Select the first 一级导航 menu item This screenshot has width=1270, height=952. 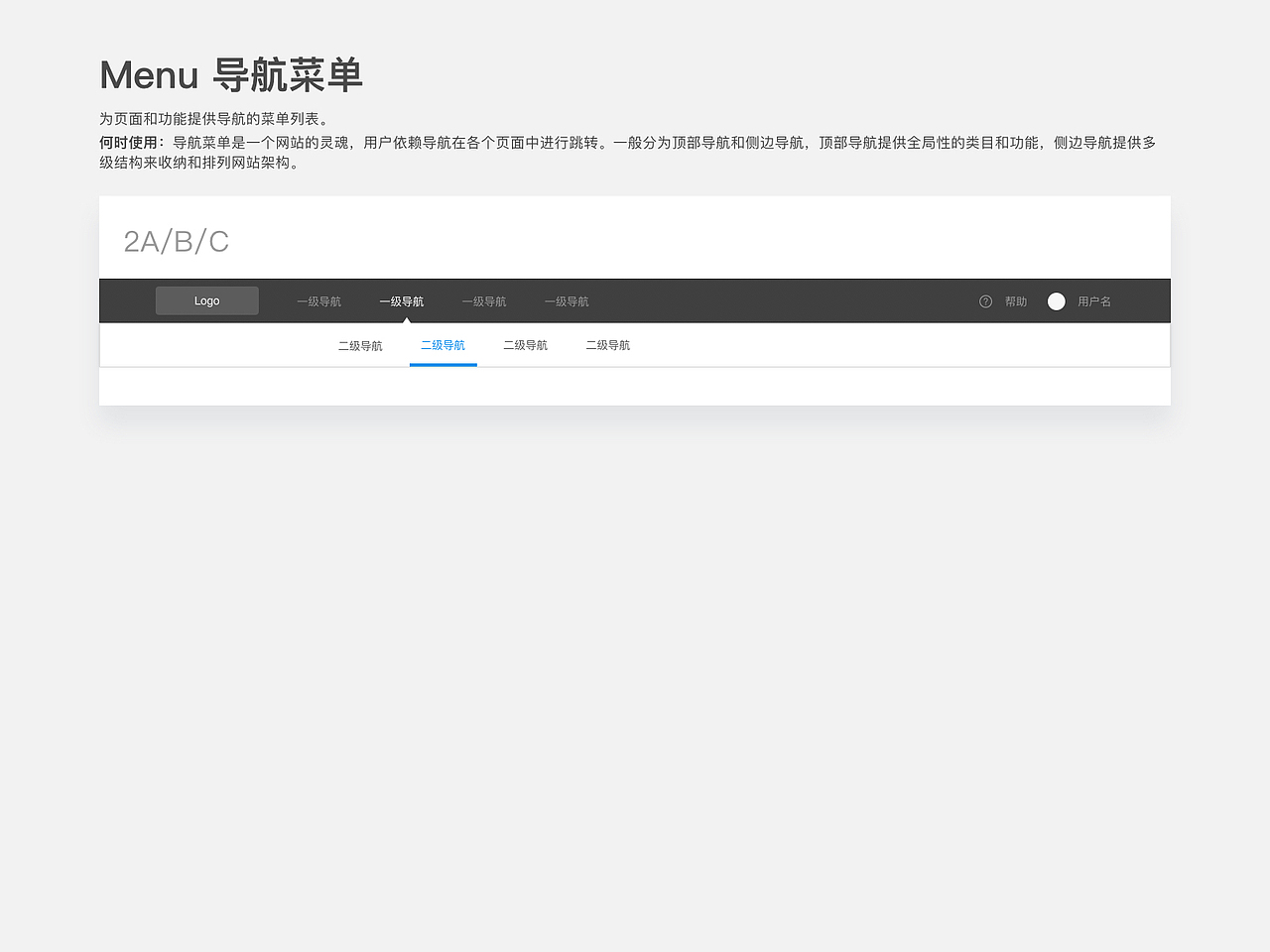point(318,300)
